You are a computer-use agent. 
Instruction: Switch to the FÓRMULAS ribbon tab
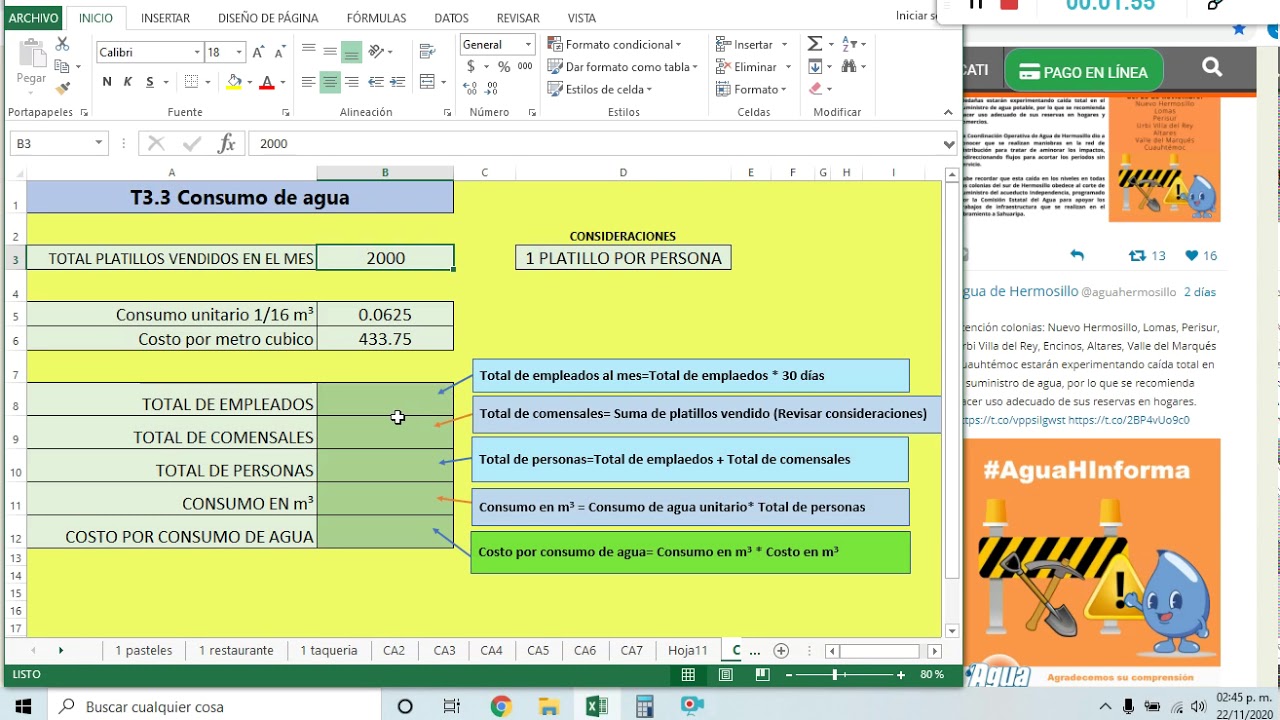click(x=376, y=18)
